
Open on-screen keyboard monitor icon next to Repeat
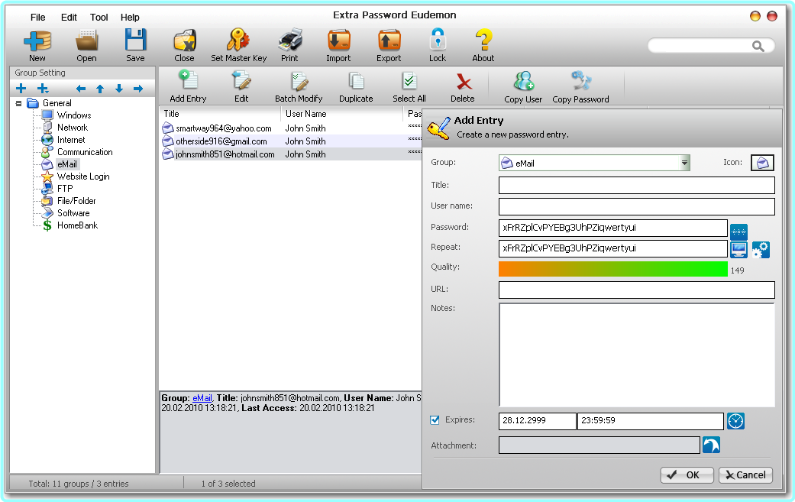(739, 249)
